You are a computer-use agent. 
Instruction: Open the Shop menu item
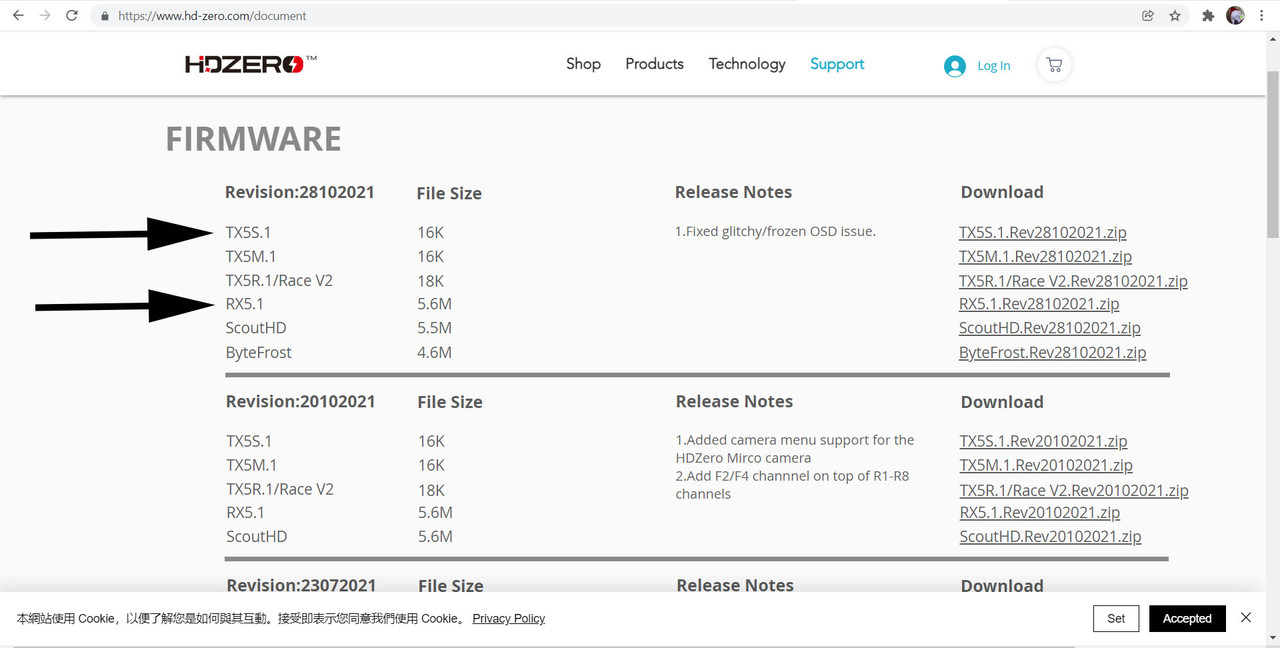click(583, 64)
